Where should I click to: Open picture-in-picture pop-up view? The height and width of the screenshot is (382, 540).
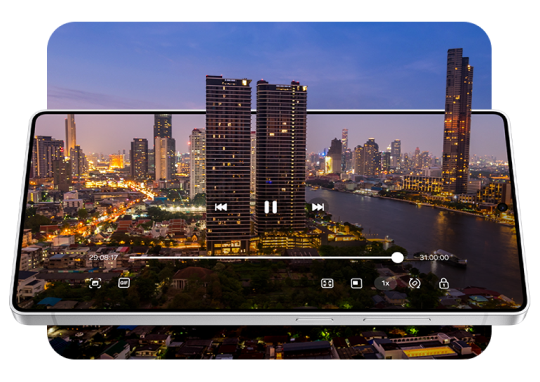[x=356, y=283]
